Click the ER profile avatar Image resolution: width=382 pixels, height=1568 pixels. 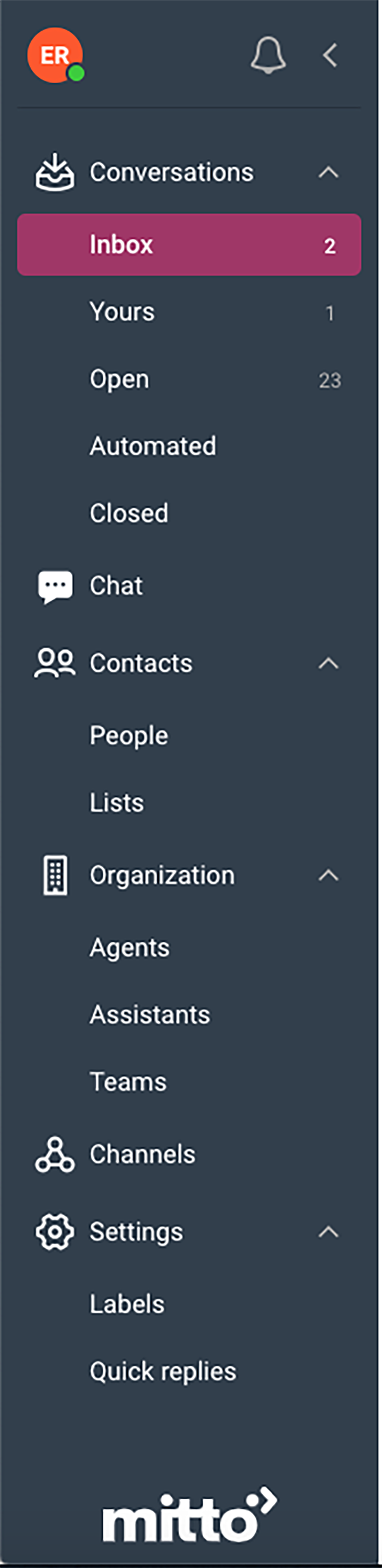55,55
